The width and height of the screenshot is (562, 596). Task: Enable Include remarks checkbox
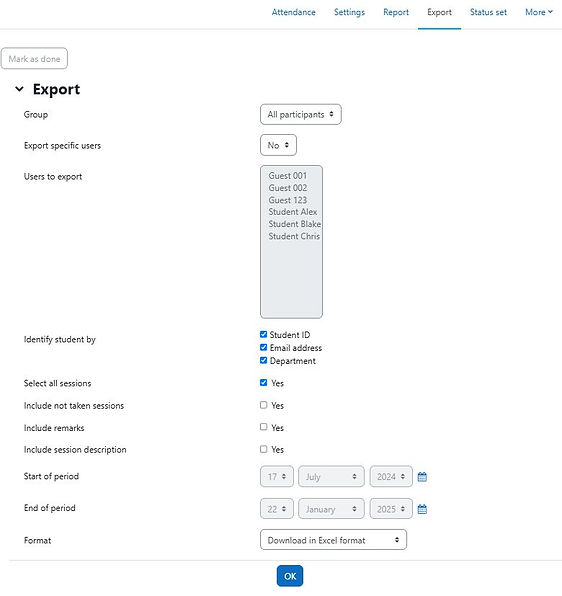(263, 427)
